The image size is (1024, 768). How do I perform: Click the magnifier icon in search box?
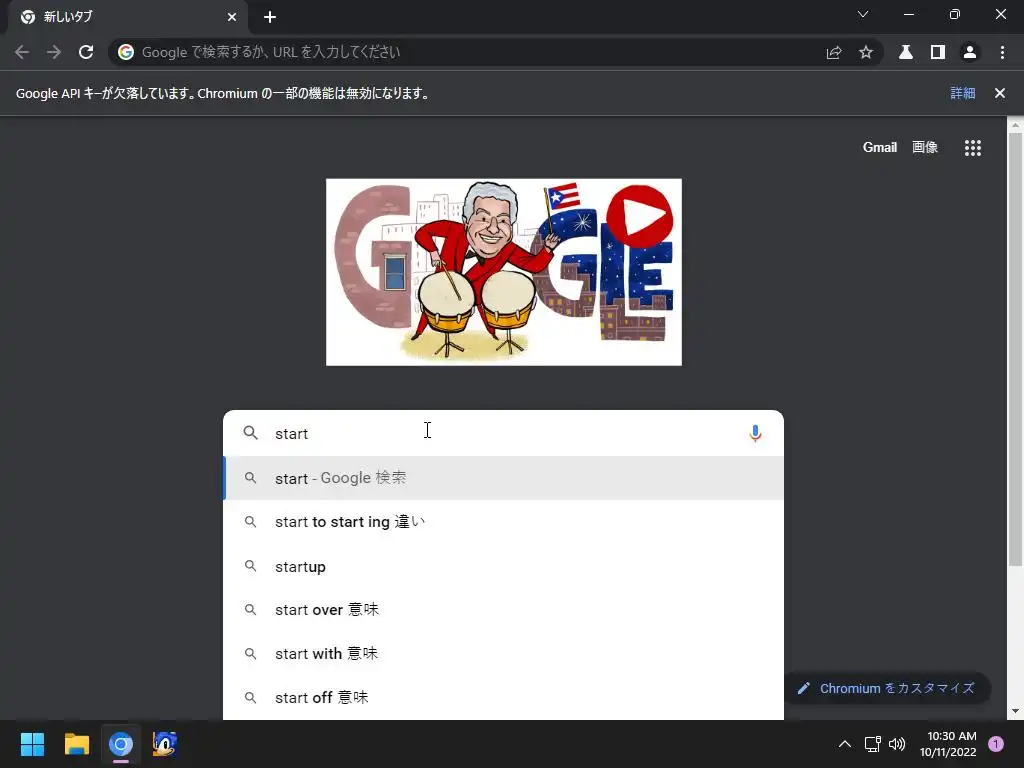(x=251, y=432)
